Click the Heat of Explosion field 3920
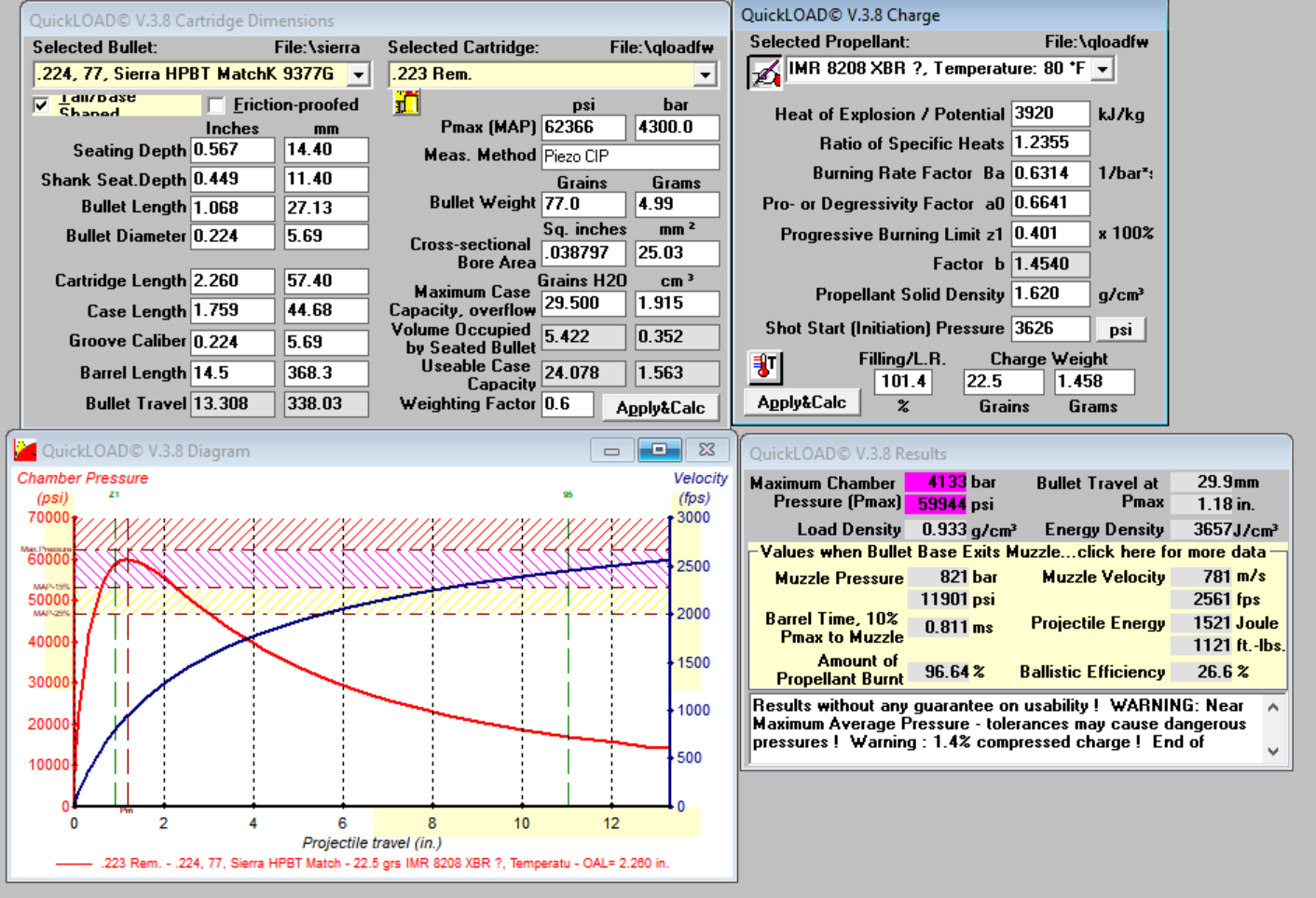 coord(1051,114)
